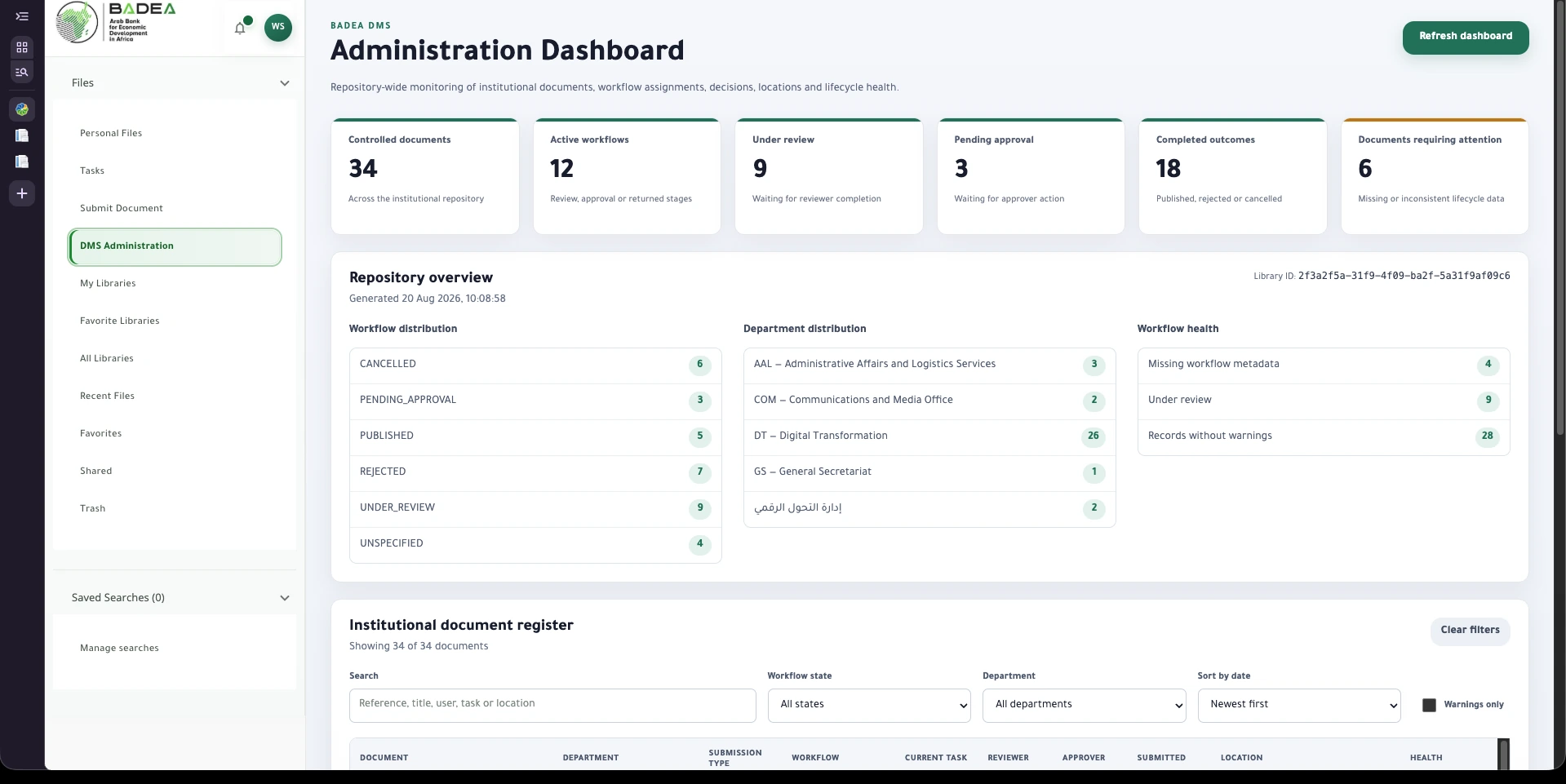The height and width of the screenshot is (784, 1566).
Task: Select the colorful pinwheel app icon
Action: pos(22,109)
